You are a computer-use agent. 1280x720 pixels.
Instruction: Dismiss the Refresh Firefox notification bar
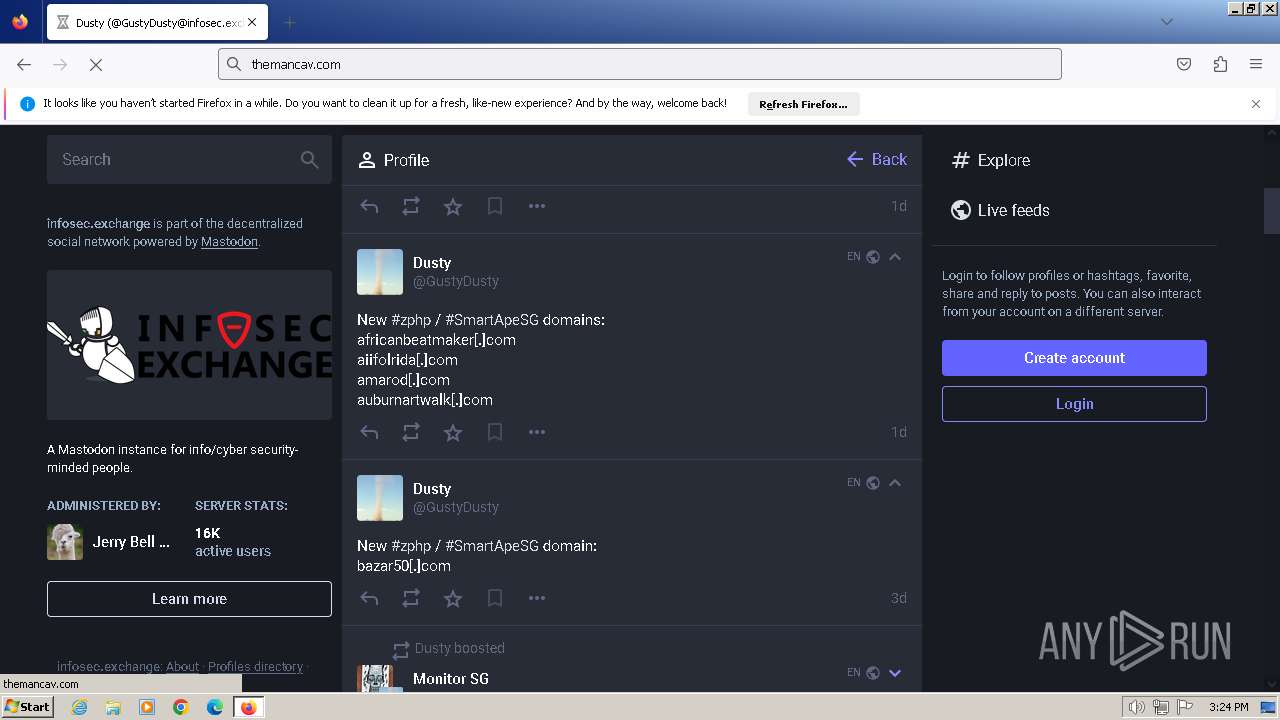tap(1256, 104)
